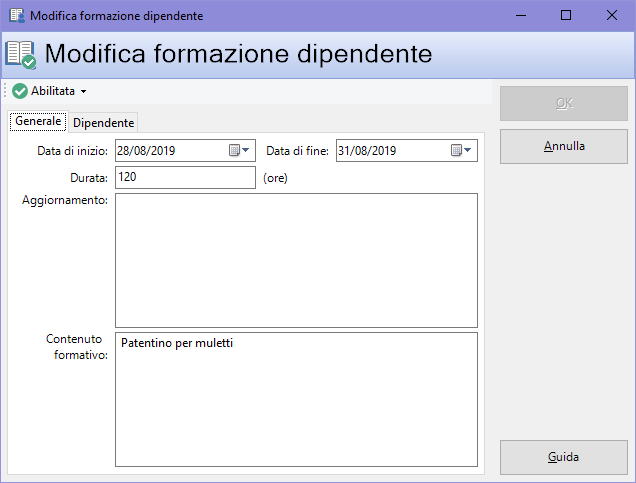The width and height of the screenshot is (636, 483).
Task: Click the "Durata:" label
Action: 89,178
